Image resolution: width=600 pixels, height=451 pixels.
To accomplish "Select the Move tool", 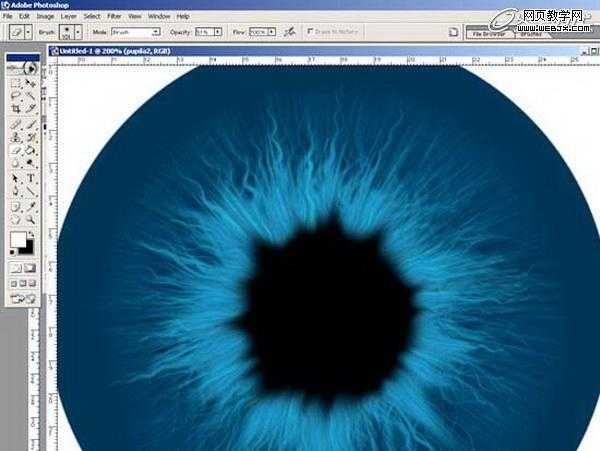I will (x=31, y=82).
